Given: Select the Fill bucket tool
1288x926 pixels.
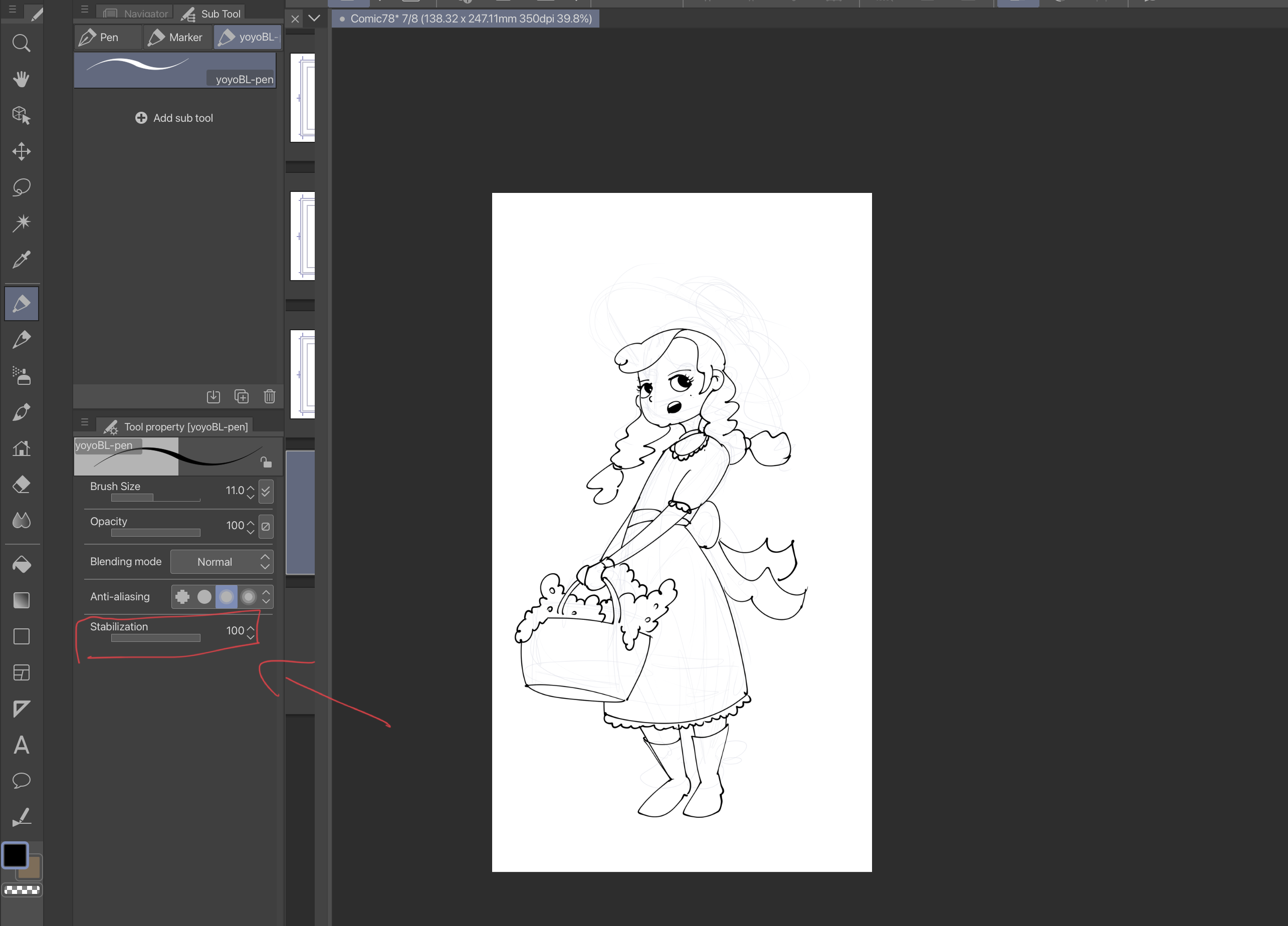Looking at the screenshot, I should click(x=21, y=564).
